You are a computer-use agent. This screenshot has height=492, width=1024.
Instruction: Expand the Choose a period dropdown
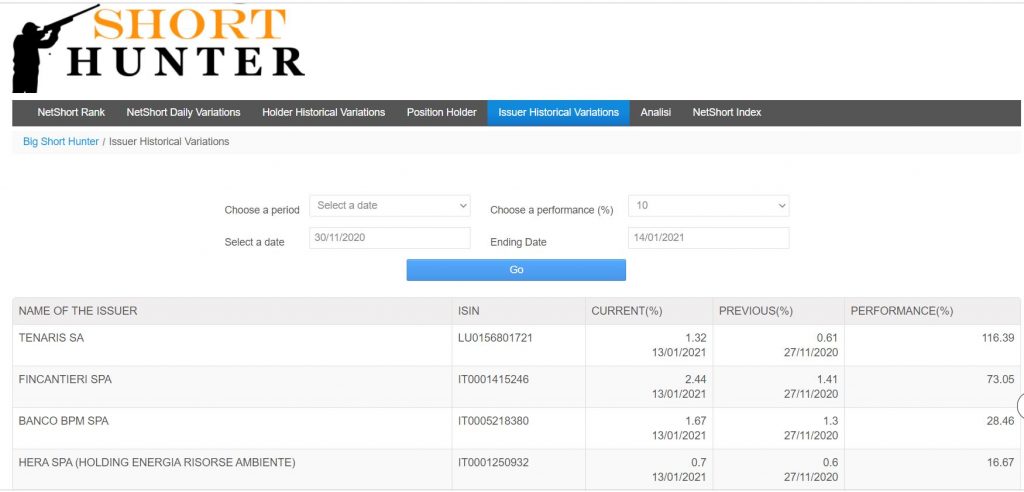(390, 206)
